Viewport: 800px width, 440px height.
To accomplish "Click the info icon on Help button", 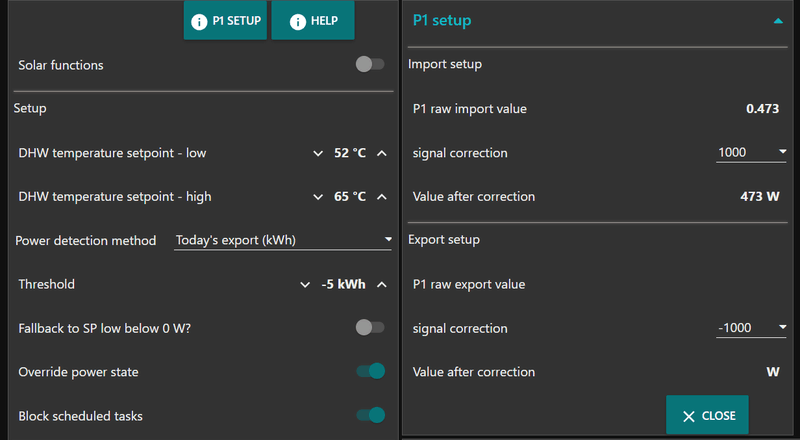I will pos(297,20).
